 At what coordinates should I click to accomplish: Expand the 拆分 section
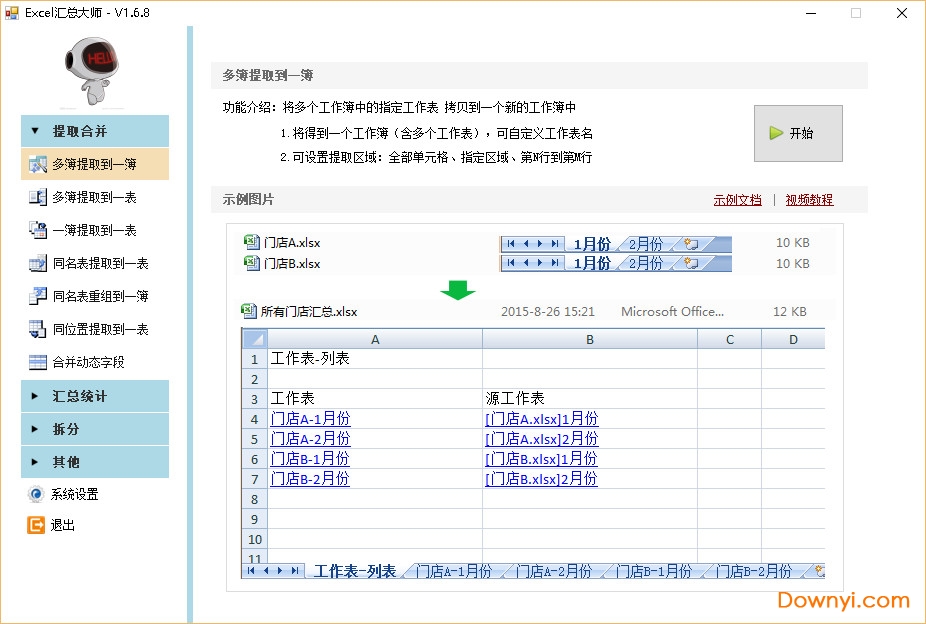(95, 428)
